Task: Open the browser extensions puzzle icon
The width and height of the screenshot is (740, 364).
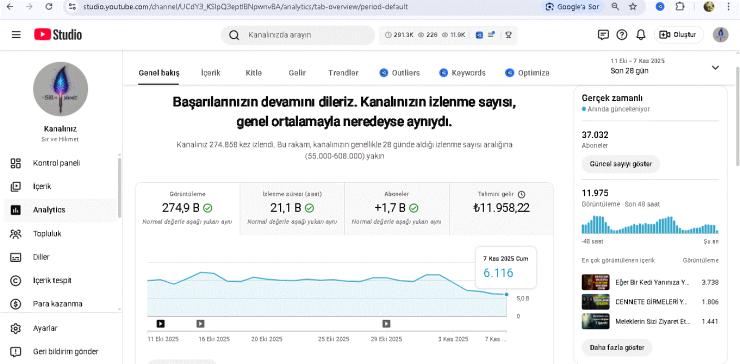Action: pyautogui.click(x=680, y=7)
